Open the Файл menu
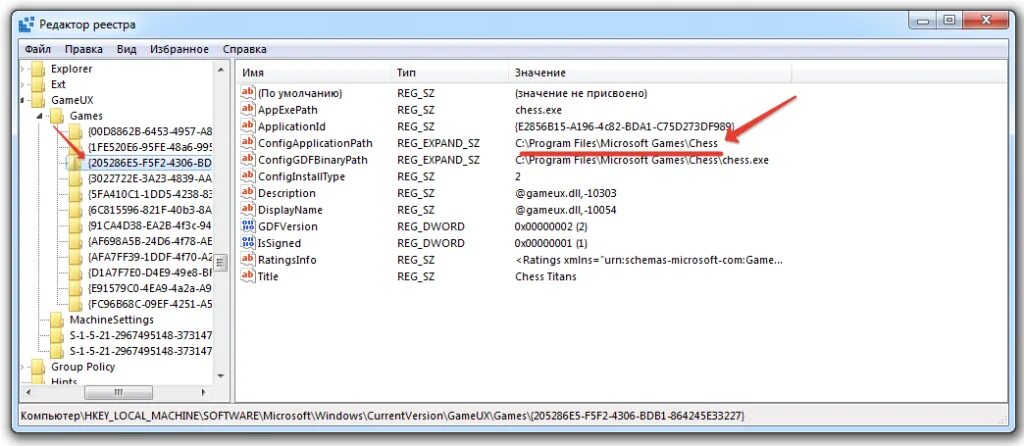Viewport: 1024px width, 446px height. 38,50
